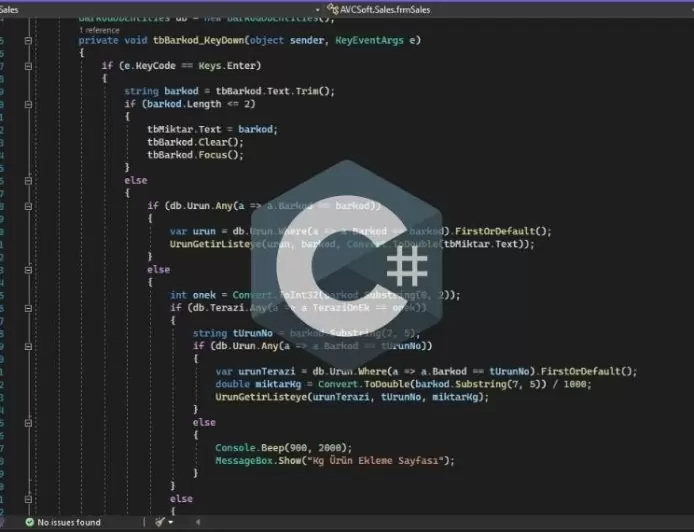Viewport: 694px width, 532px height.
Task: Click the string tUrunNo declaration
Action: (233, 333)
